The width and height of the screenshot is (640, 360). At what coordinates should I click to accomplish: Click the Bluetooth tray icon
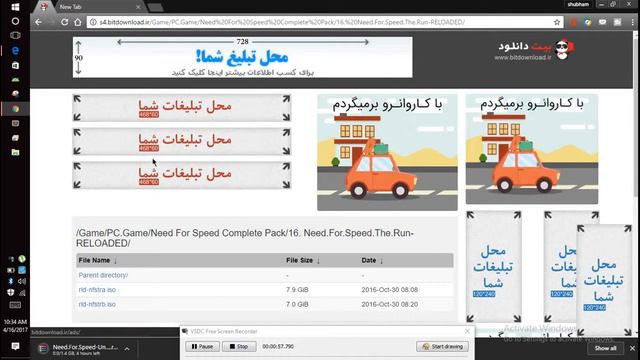click(x=11, y=281)
